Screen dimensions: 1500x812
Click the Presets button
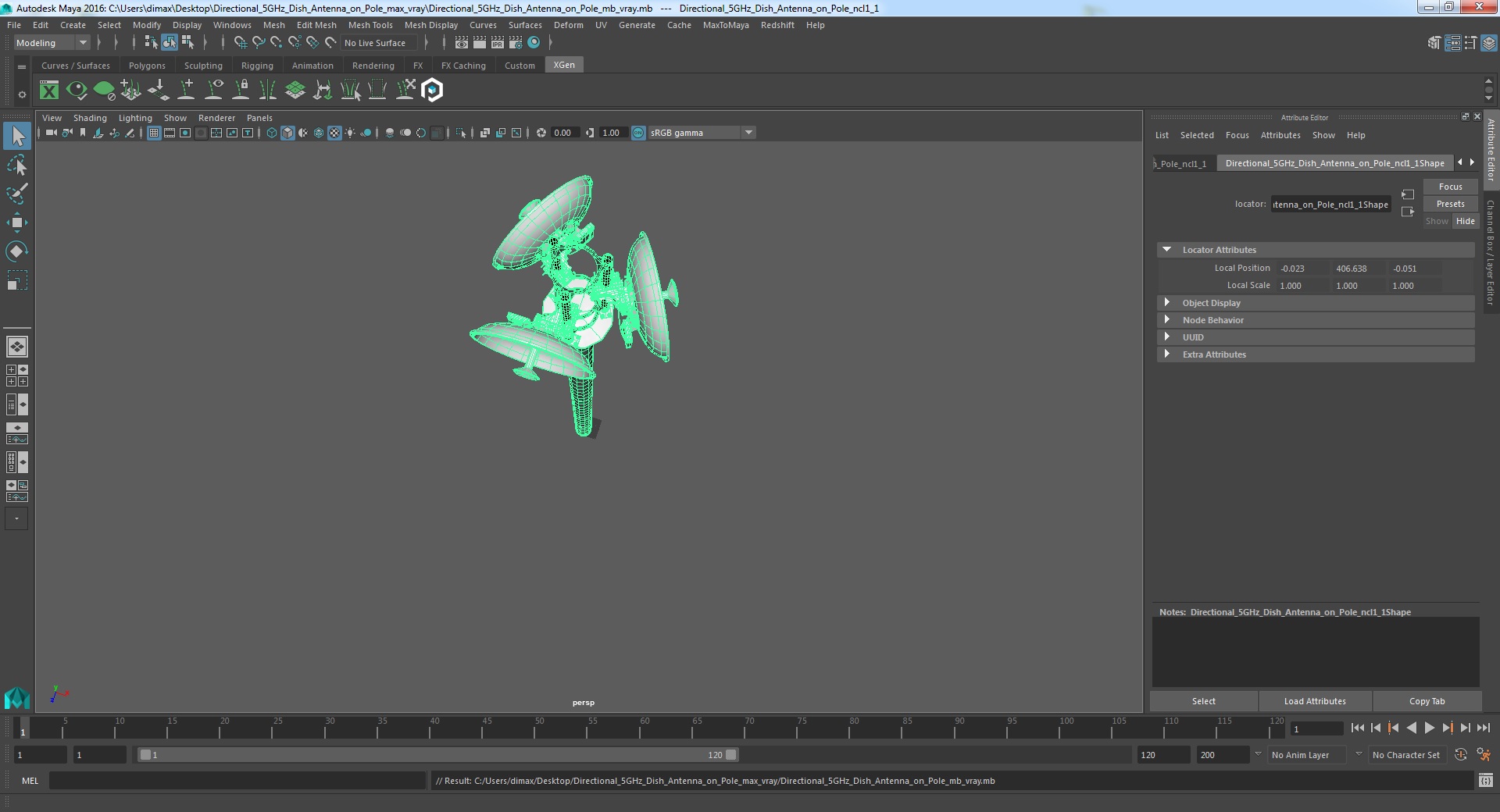1450,204
